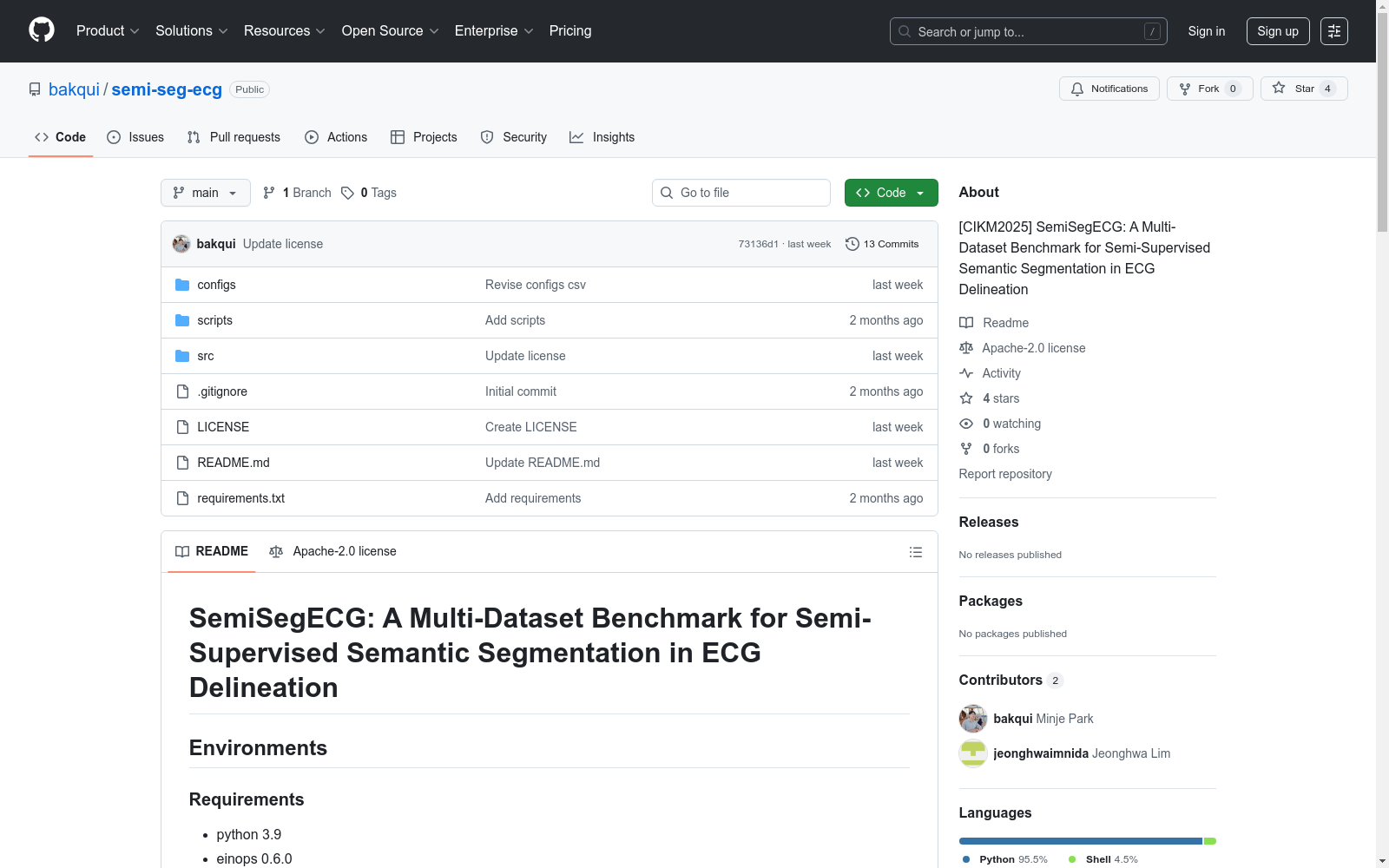Open Readme link in About section
Screen dimensions: 1389x868
(994, 323)
